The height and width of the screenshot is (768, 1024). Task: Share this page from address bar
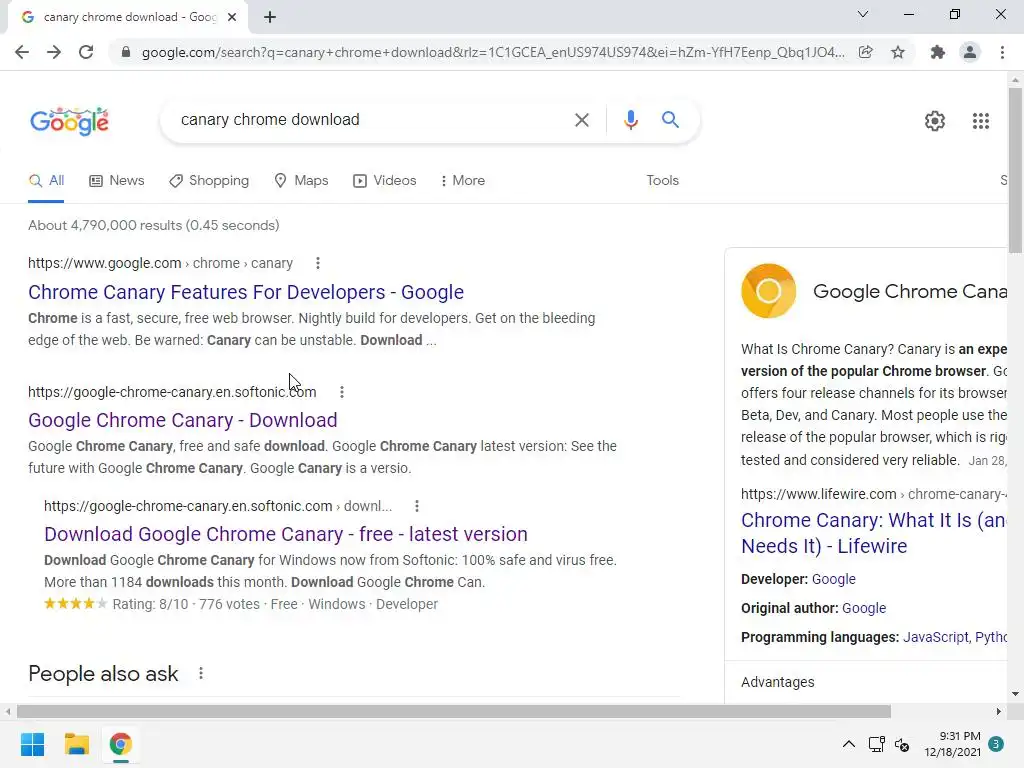click(x=866, y=52)
